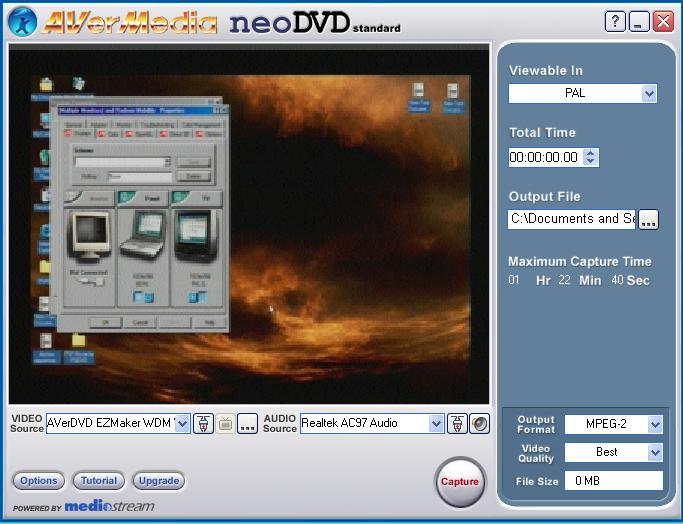
Task: Click the Output File path field
Action: click(x=571, y=219)
